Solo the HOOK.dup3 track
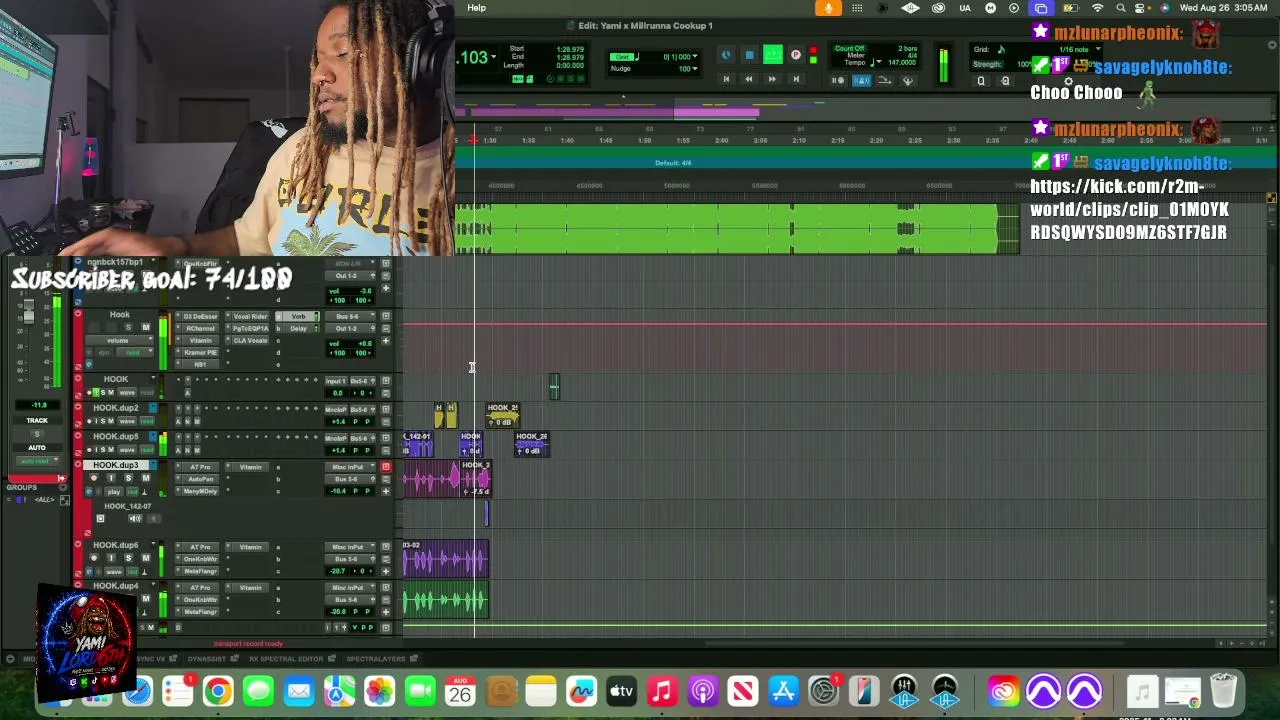 pyautogui.click(x=128, y=479)
